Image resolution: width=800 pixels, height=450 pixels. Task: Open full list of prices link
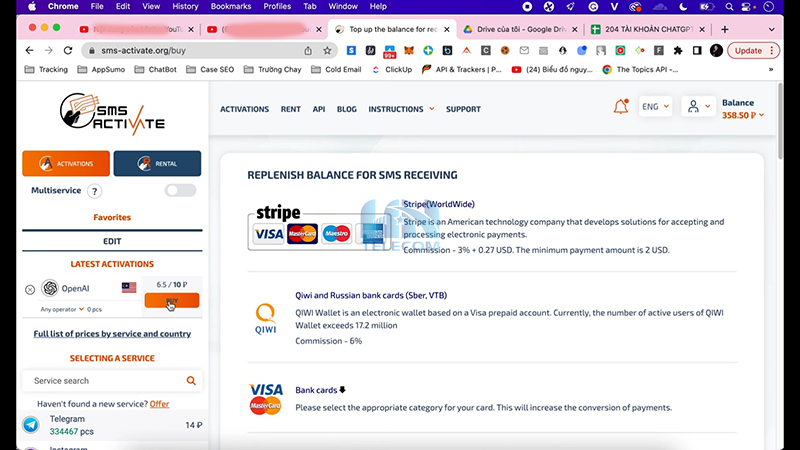tap(112, 334)
